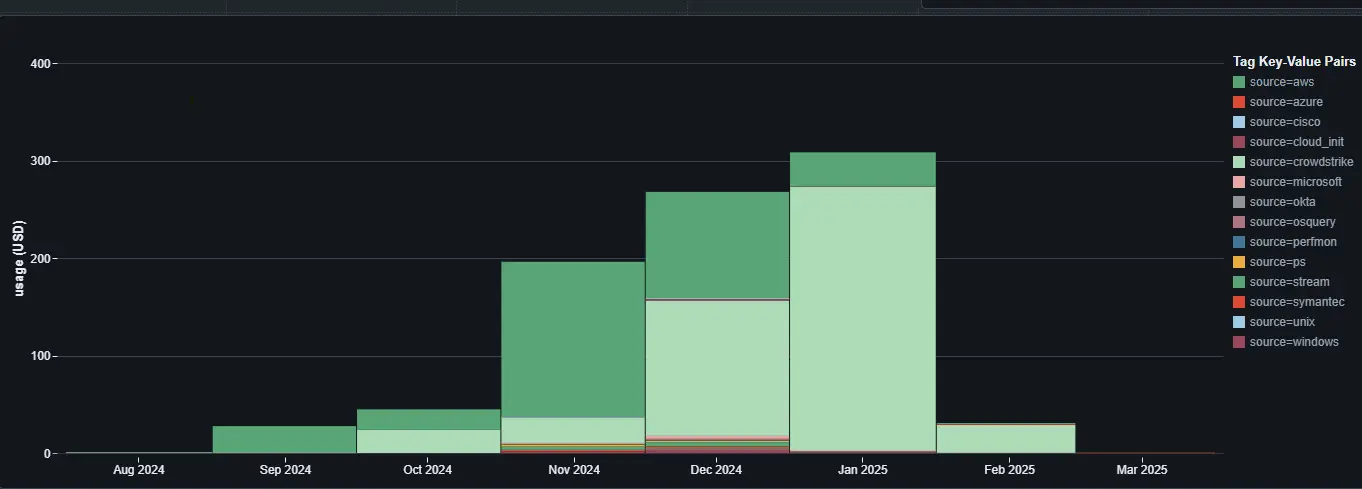Toggle the source=cloud_init legend entry
The image size is (1362, 489).
pos(1296,142)
